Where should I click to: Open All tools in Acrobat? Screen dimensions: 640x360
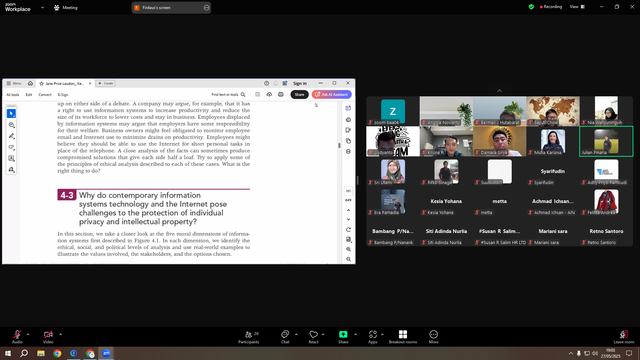coord(13,95)
